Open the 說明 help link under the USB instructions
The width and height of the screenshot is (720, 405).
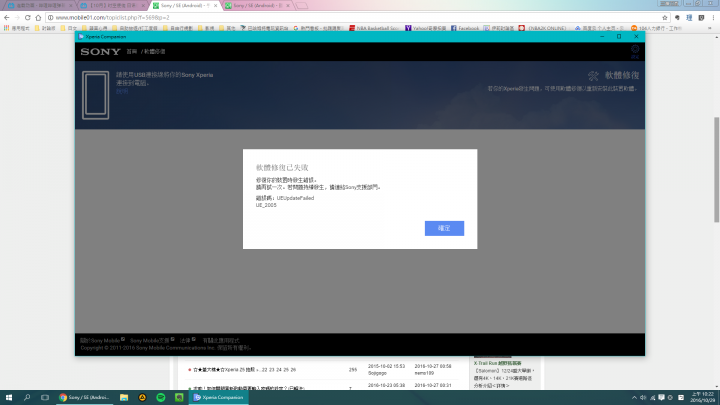pyautogui.click(x=122, y=91)
